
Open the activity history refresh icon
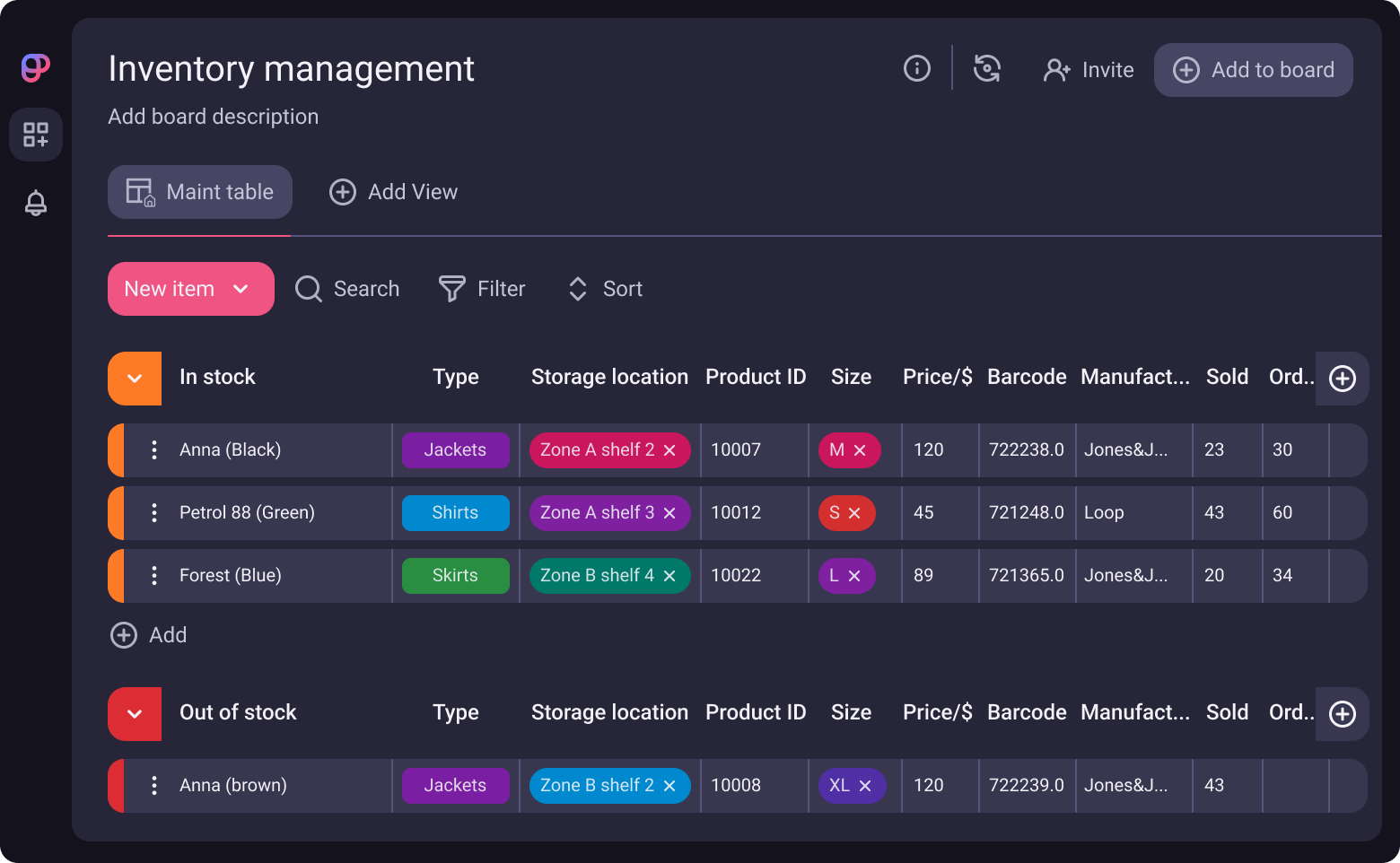tap(986, 68)
